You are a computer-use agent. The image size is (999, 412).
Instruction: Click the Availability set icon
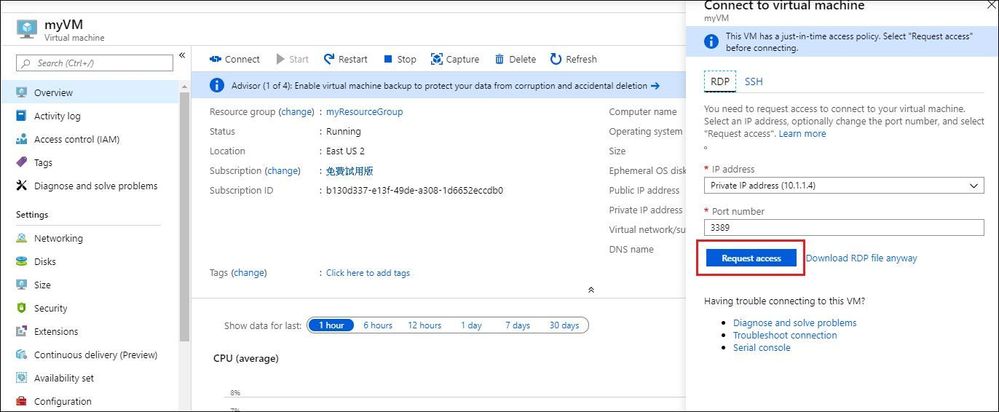[x=22, y=378]
